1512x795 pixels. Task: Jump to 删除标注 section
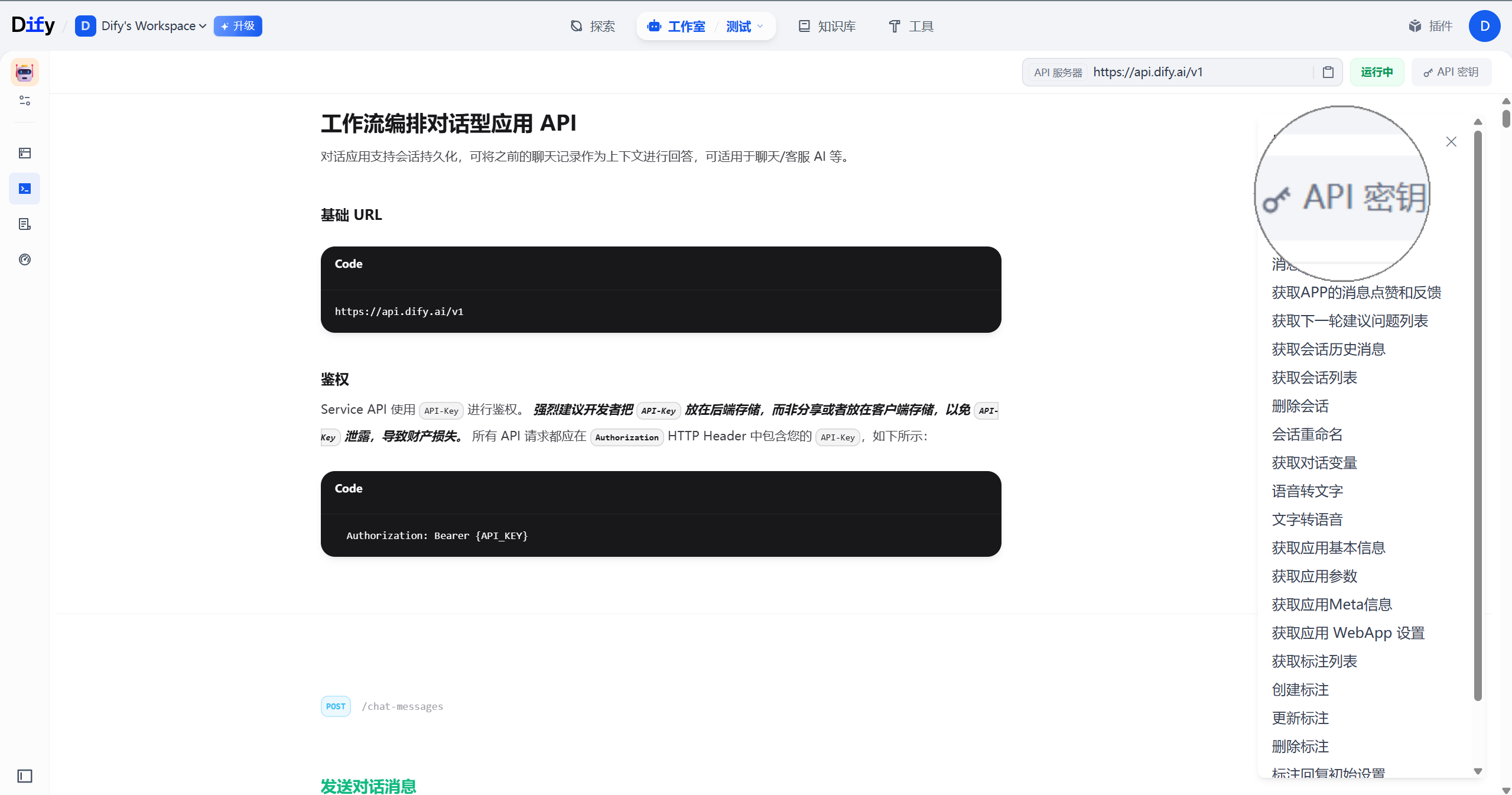pos(1300,747)
